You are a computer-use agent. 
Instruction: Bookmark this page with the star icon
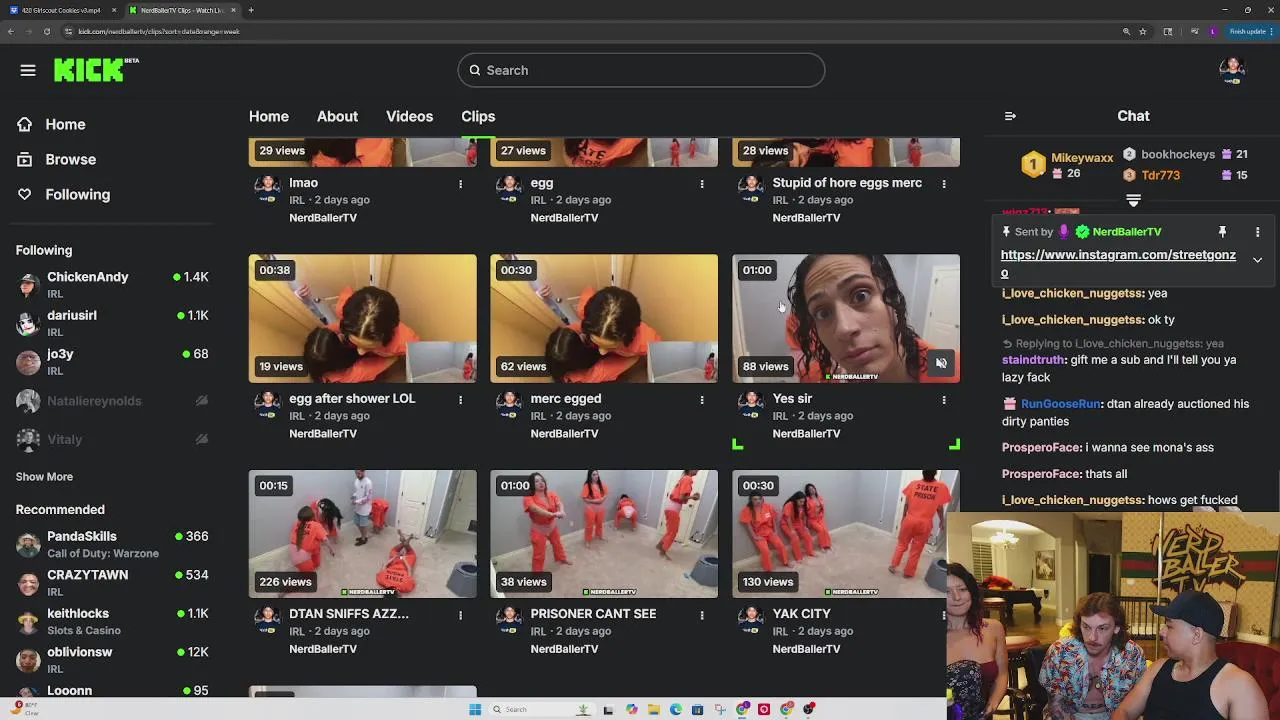(x=1143, y=31)
